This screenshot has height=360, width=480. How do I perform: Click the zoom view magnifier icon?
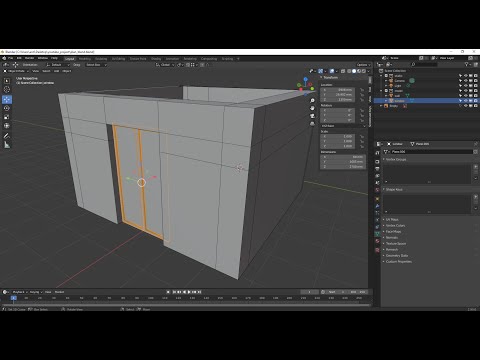point(312,100)
